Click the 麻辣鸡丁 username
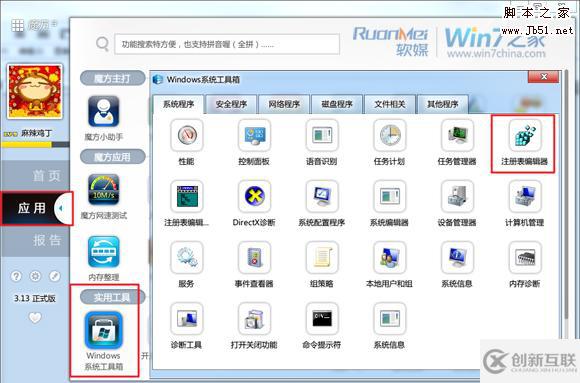 point(36,133)
